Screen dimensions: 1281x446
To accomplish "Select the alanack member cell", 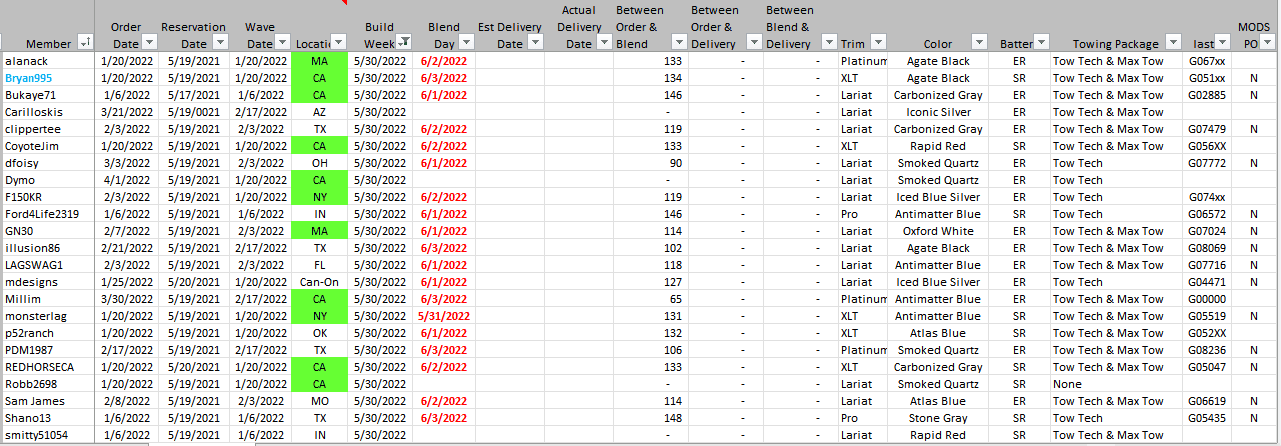I will tap(27, 61).
